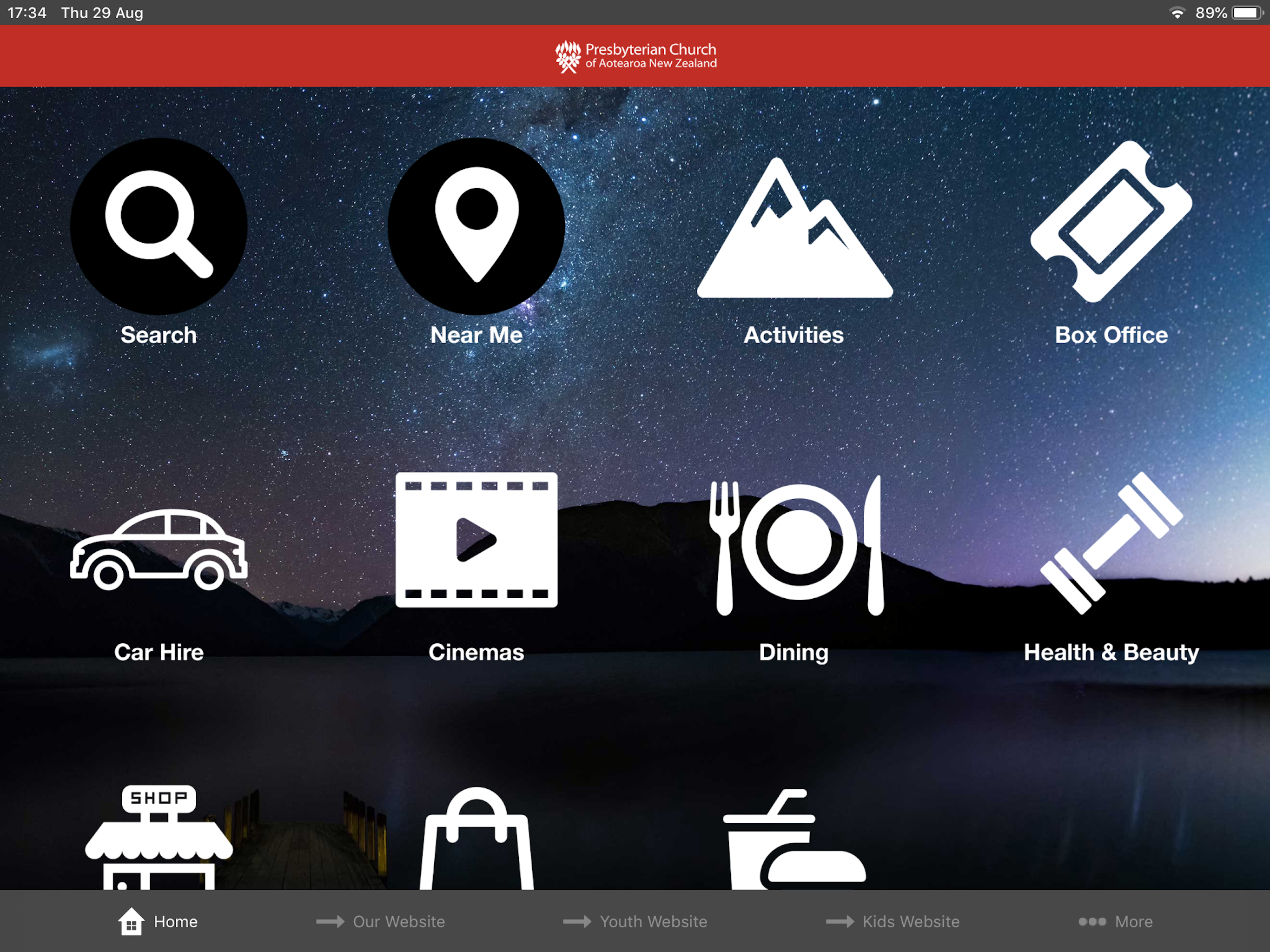The height and width of the screenshot is (952, 1270).
Task: Go to the Youth Website tab
Action: click(x=635, y=922)
